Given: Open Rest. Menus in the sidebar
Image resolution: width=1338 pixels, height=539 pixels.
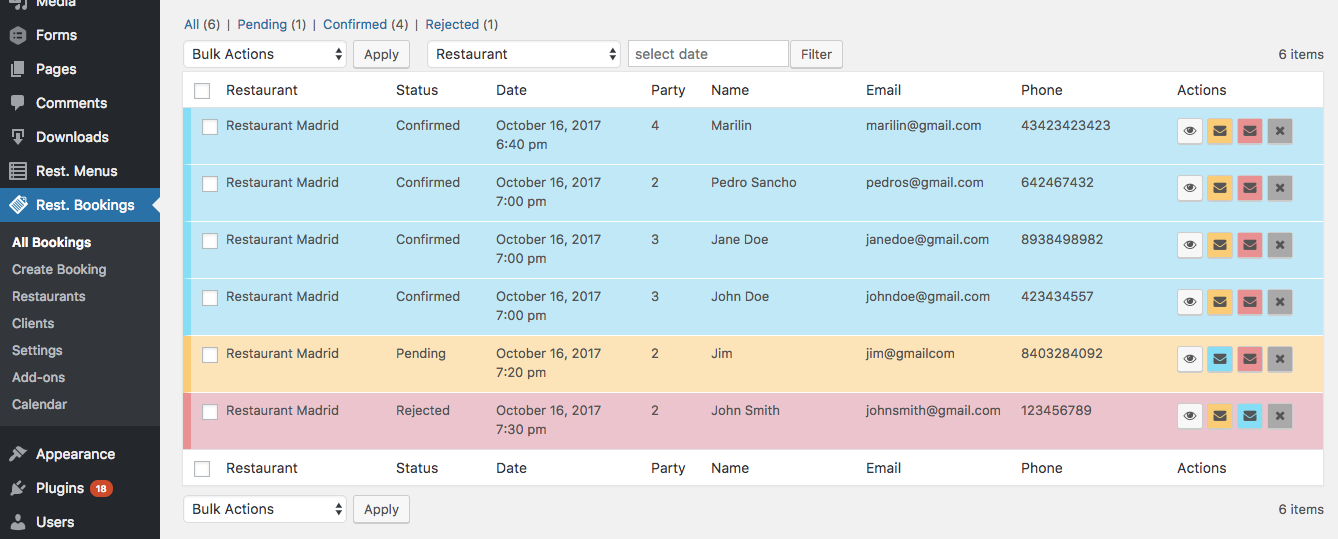Looking at the screenshot, I should coord(76,171).
